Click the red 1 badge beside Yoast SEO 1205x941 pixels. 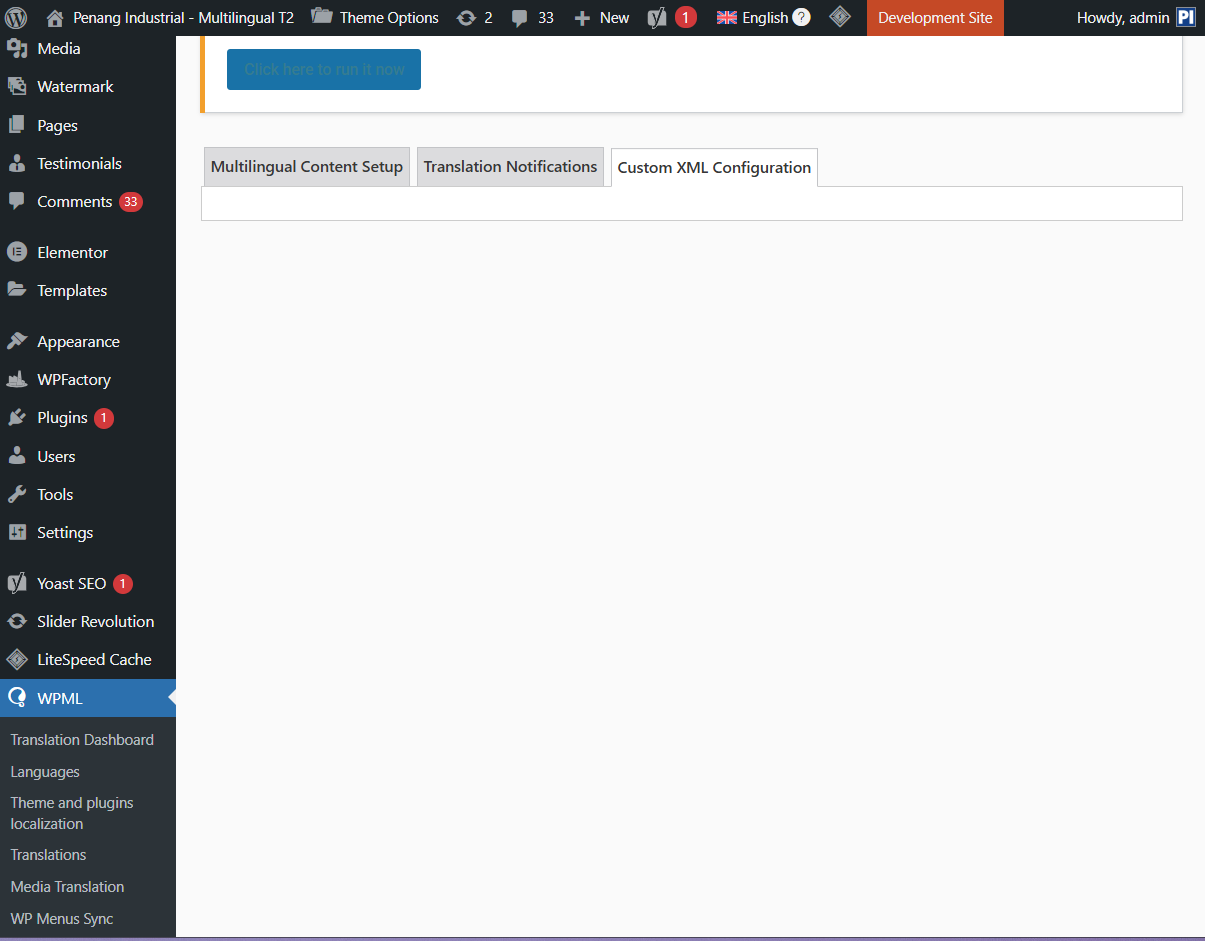pos(122,584)
